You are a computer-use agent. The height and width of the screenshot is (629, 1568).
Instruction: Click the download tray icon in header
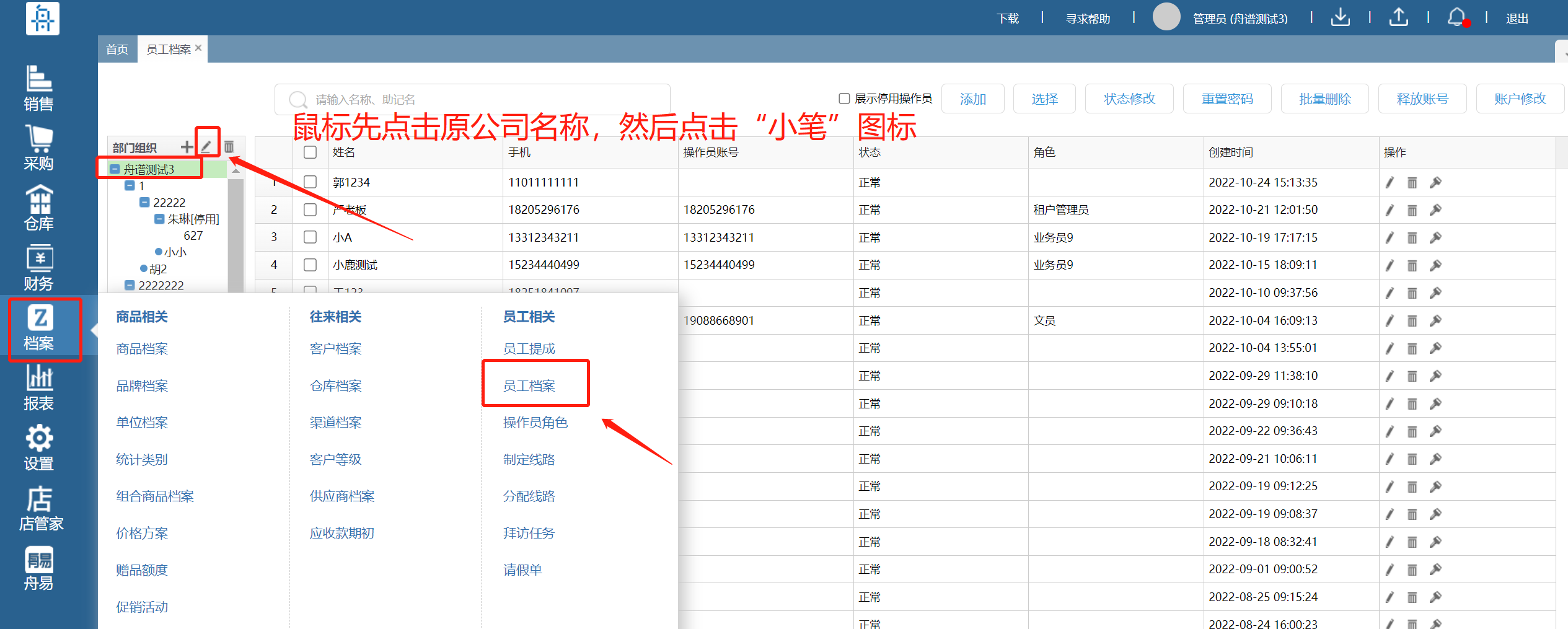coord(1340,17)
